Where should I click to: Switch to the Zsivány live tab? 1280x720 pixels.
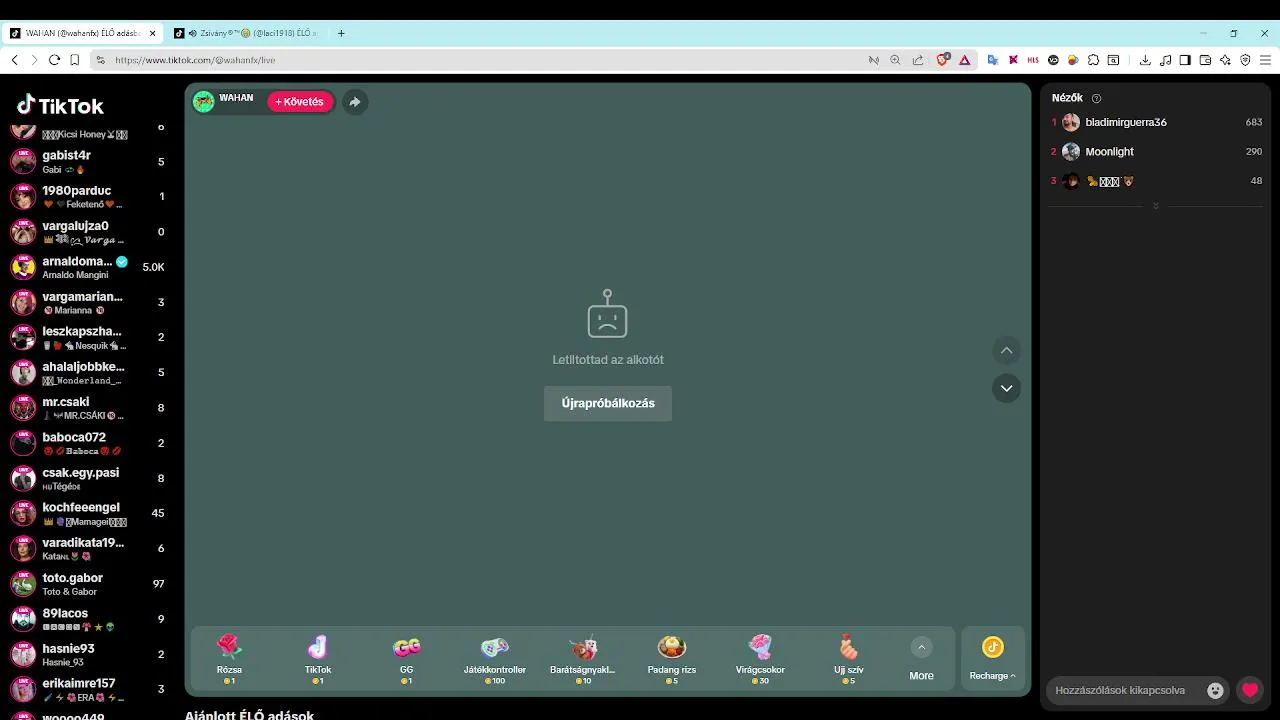(248, 33)
